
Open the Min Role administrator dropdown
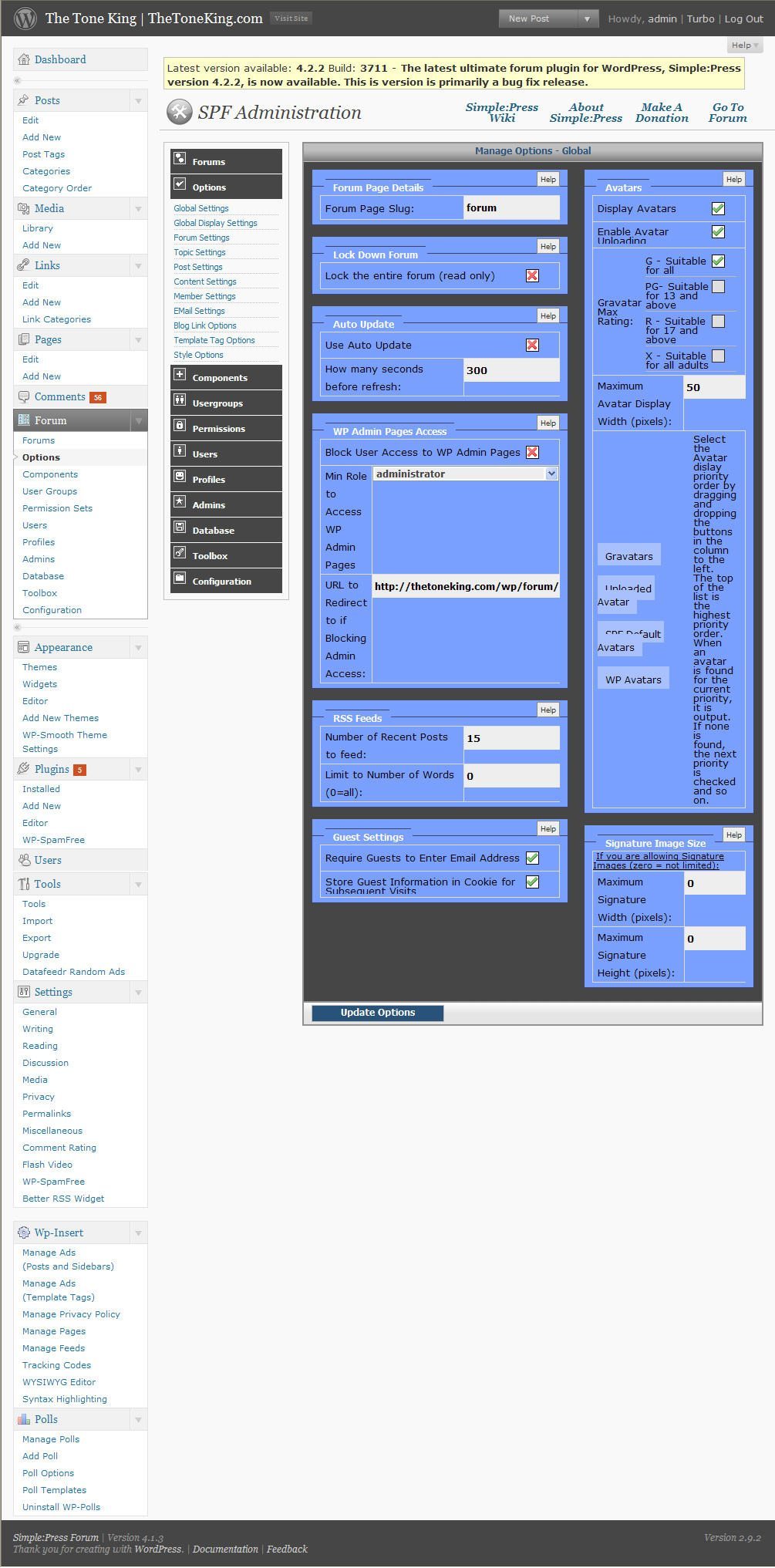(x=466, y=474)
